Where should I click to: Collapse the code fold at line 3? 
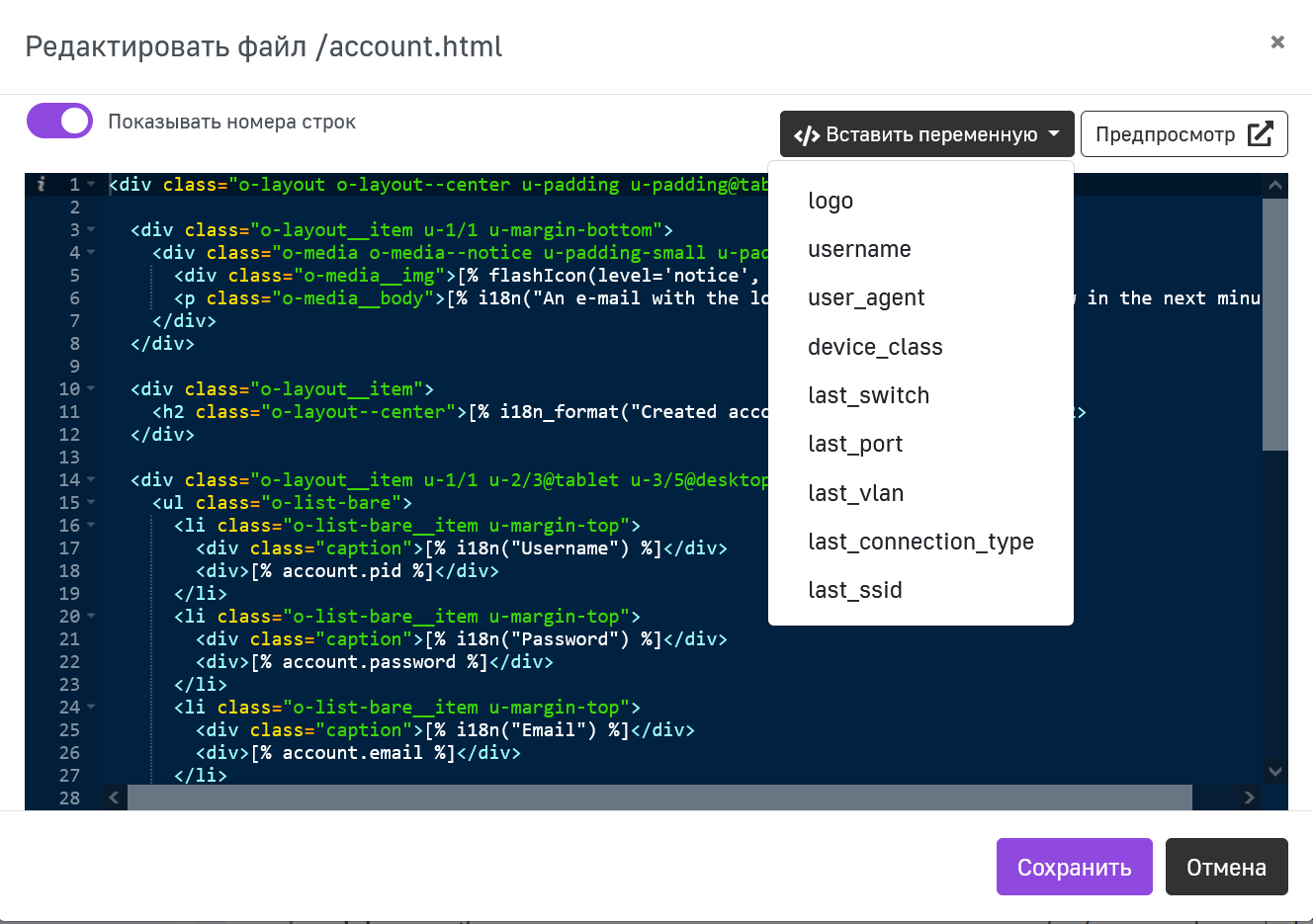pos(91,230)
